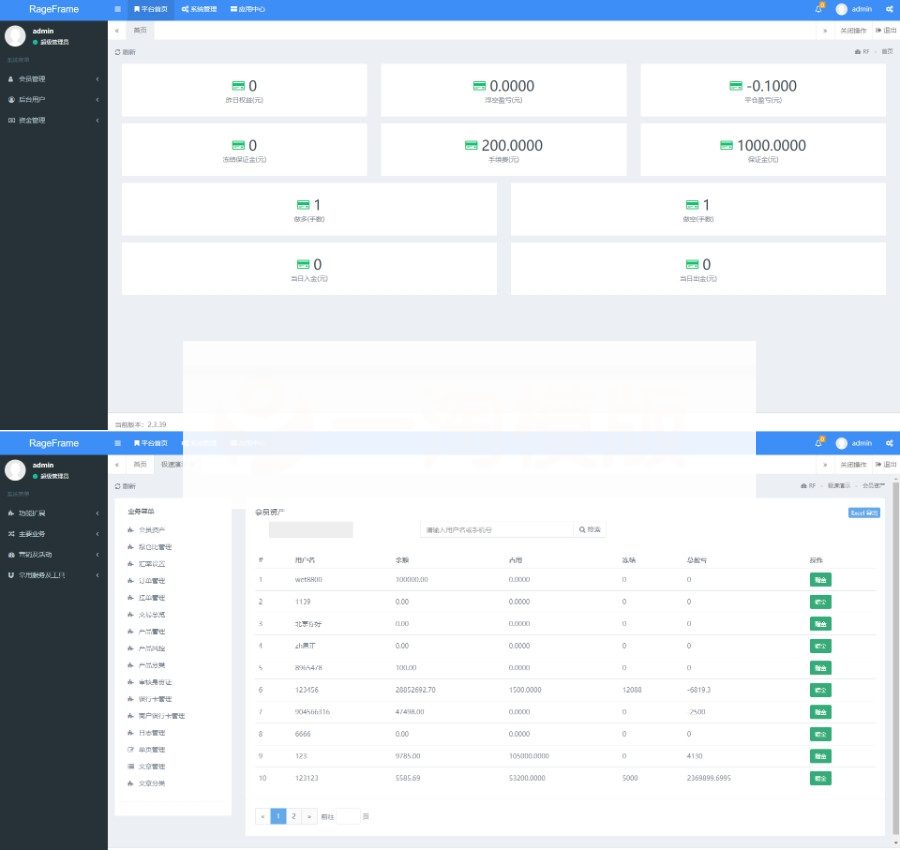Click the 搜索 button next to the search box
900x850 pixels.
pyautogui.click(x=590, y=530)
